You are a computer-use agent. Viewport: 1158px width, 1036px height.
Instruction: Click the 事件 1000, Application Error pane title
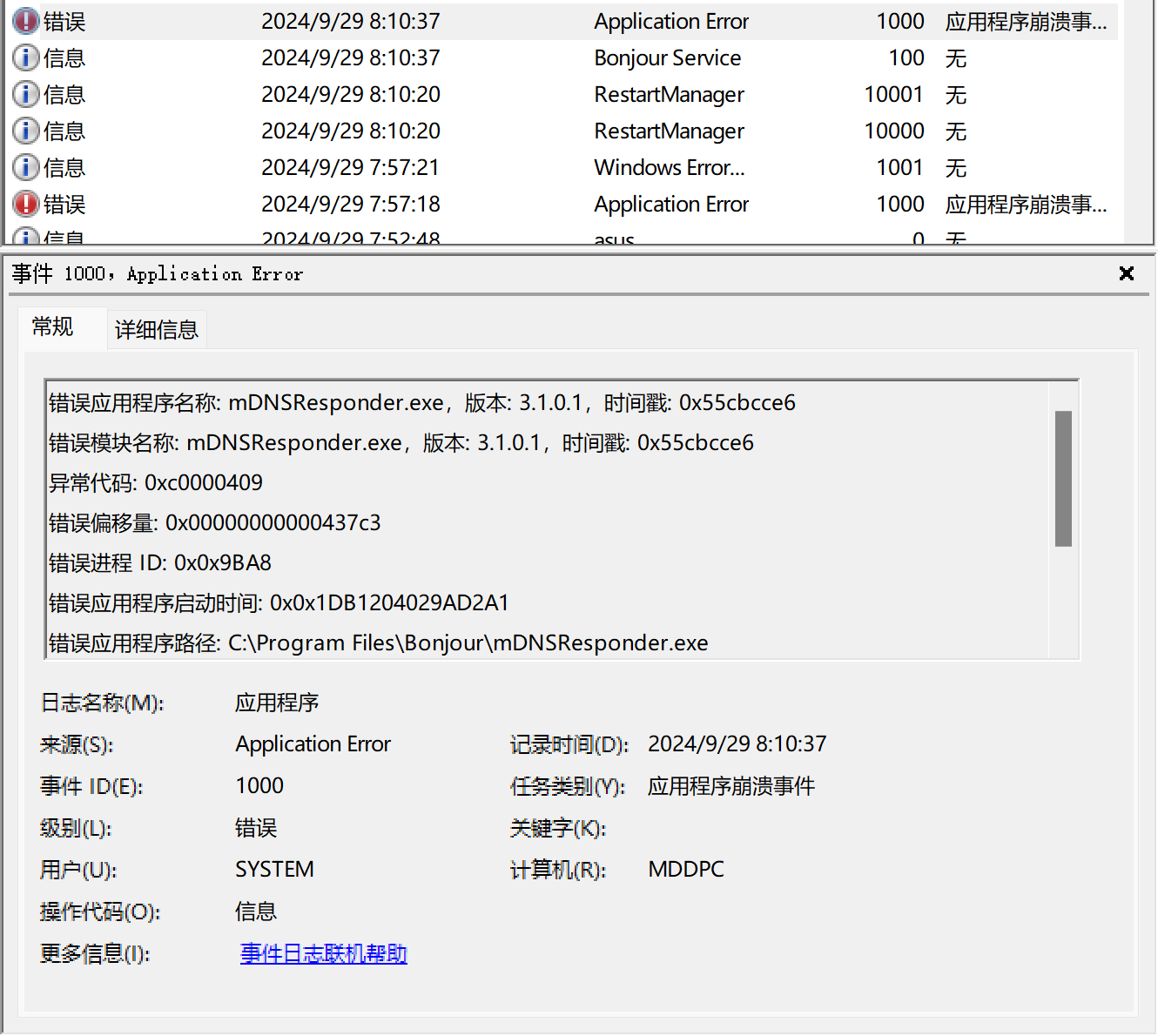click(158, 273)
